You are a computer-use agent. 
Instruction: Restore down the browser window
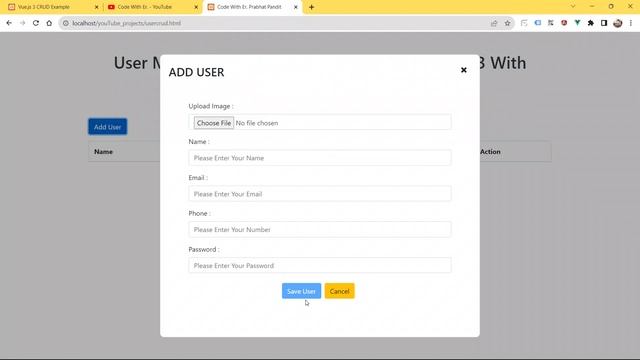coord(611,7)
